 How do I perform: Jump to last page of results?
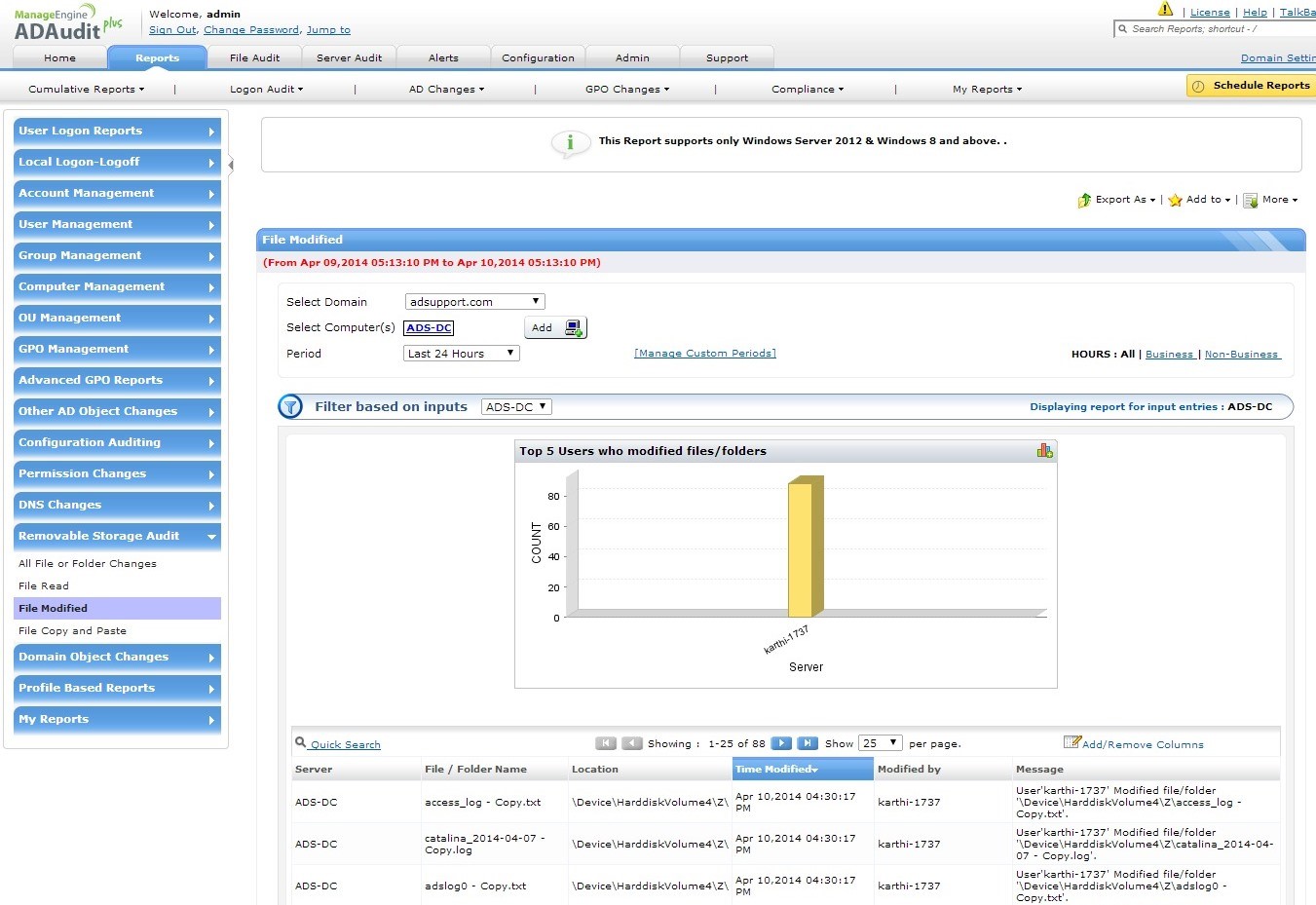click(807, 743)
